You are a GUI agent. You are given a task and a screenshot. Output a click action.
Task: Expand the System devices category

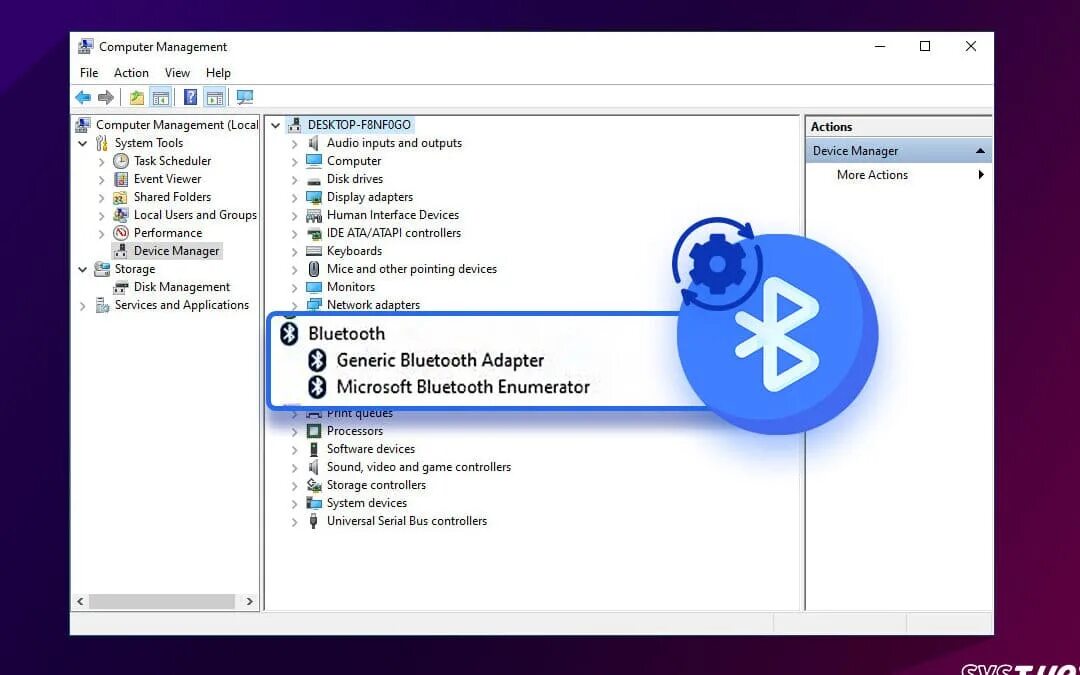[x=294, y=503]
